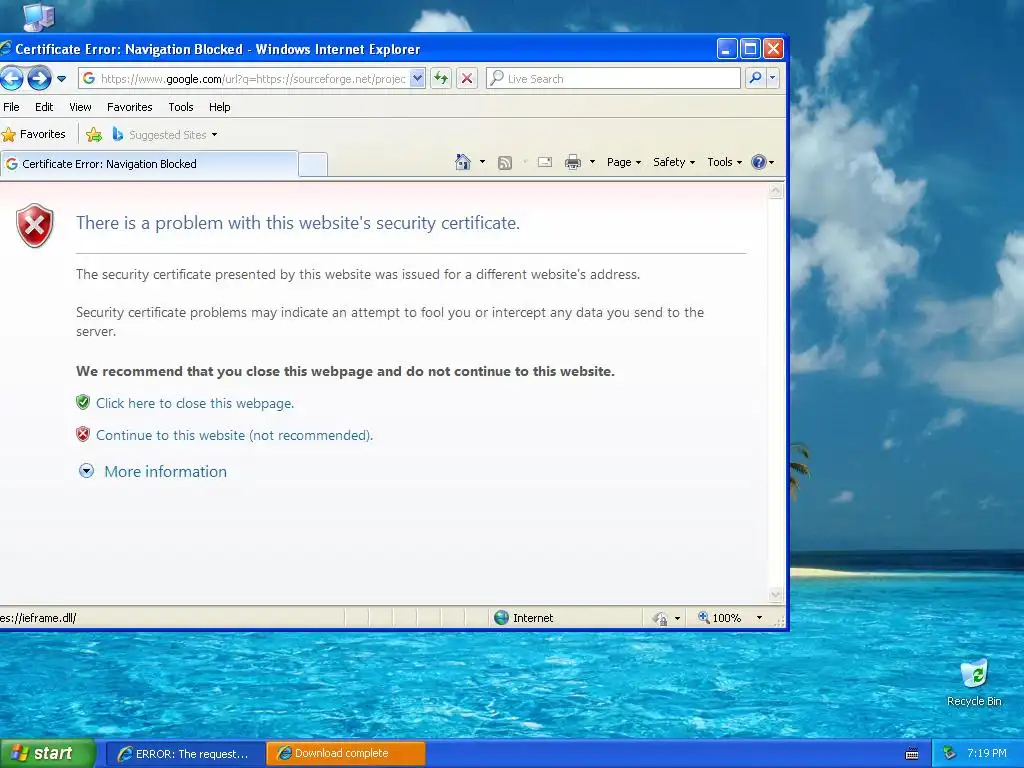Click the address bar URL field
This screenshot has width=1024, height=768.
click(x=252, y=79)
